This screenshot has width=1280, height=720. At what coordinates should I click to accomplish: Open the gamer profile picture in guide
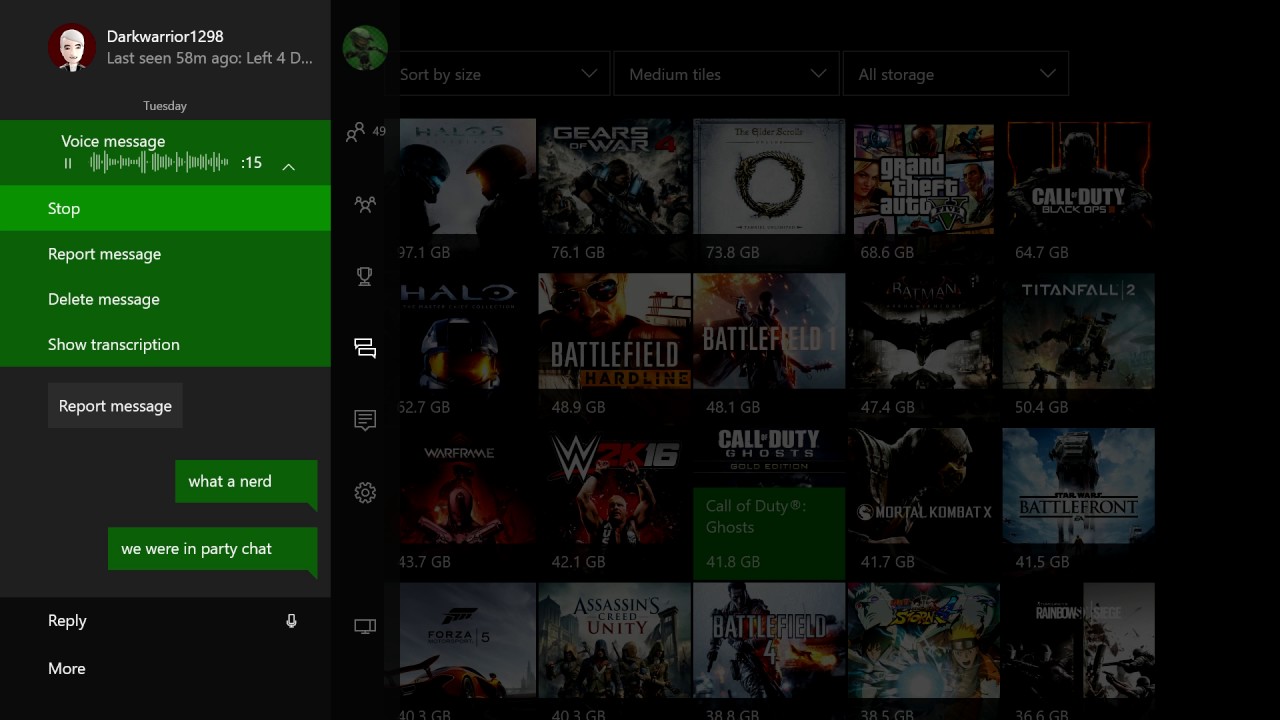coord(365,47)
